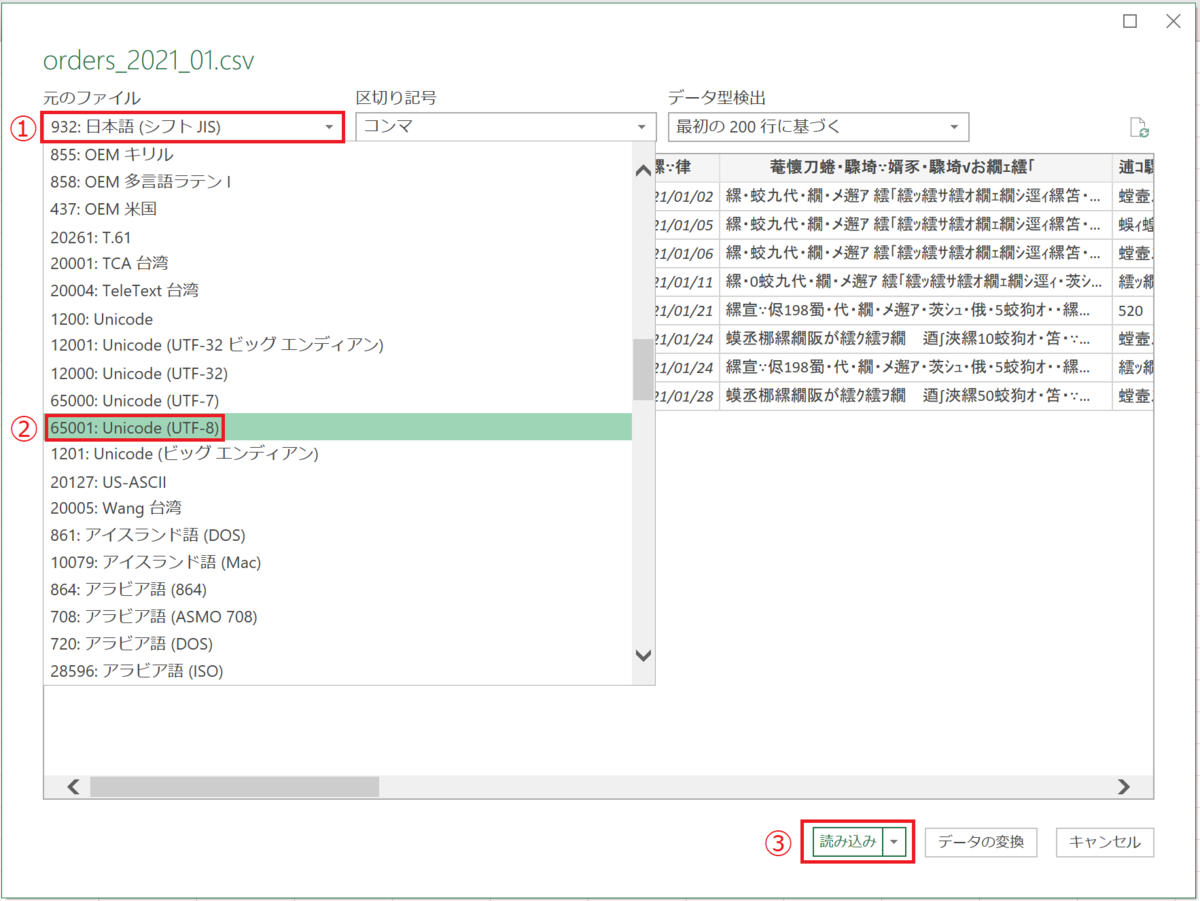Open the 区切り記号 delimiter dropdown
Image resolution: width=1200 pixels, height=901 pixels.
coord(639,127)
